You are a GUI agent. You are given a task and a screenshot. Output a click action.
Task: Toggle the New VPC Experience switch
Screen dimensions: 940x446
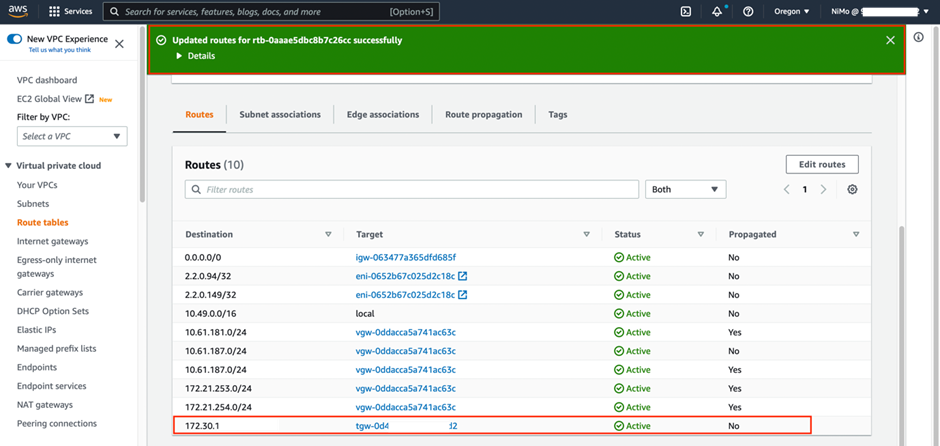point(15,39)
